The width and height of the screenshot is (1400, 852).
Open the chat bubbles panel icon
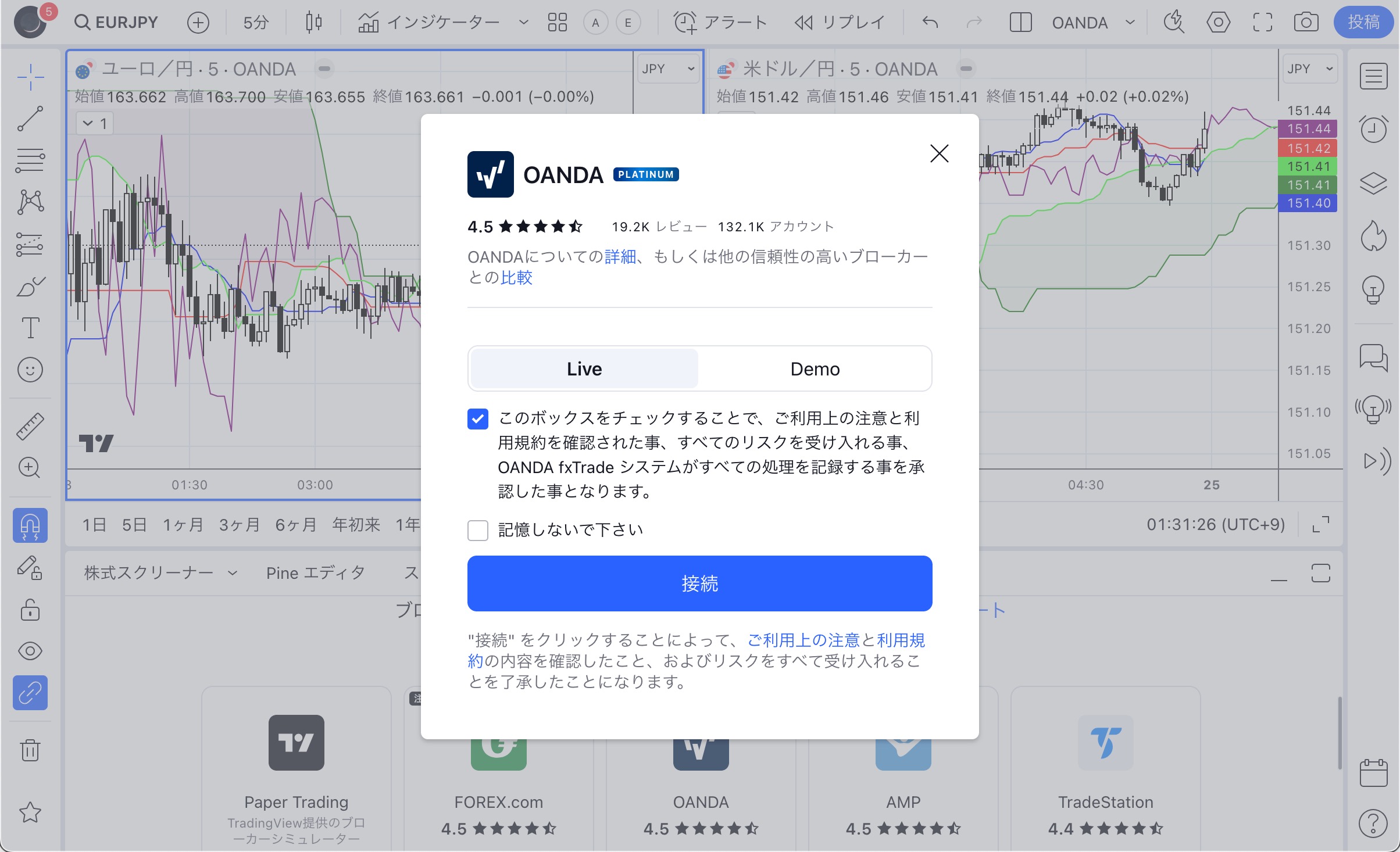1373,357
